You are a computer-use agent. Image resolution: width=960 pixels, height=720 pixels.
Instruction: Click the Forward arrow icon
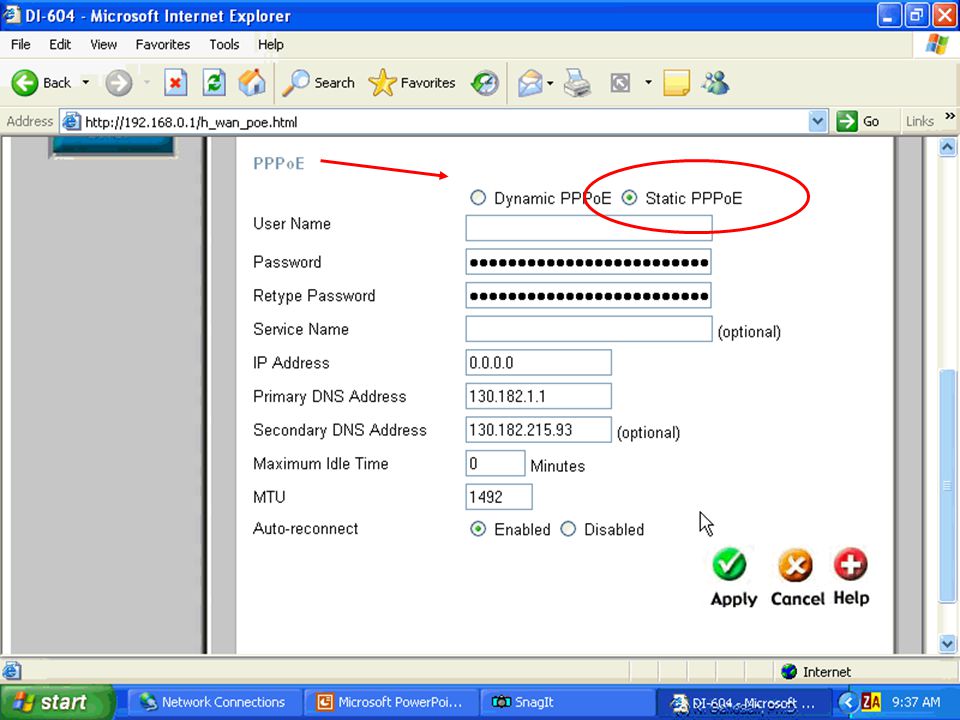click(x=118, y=83)
